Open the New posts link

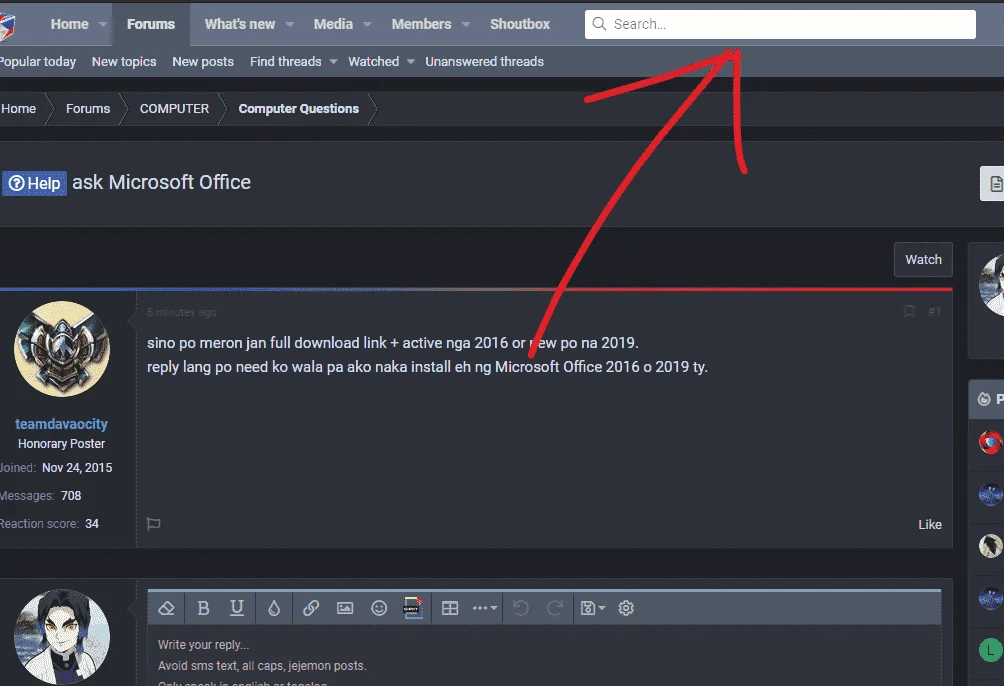click(x=203, y=61)
